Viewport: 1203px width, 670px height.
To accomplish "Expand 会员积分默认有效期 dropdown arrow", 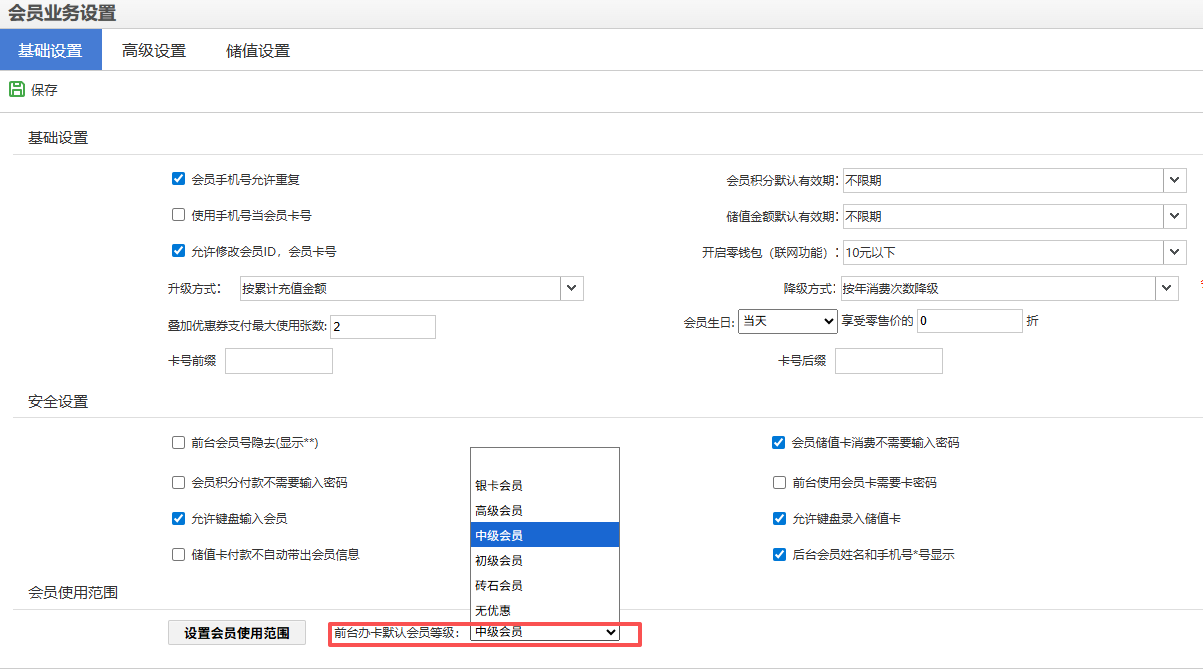I will 1174,180.
